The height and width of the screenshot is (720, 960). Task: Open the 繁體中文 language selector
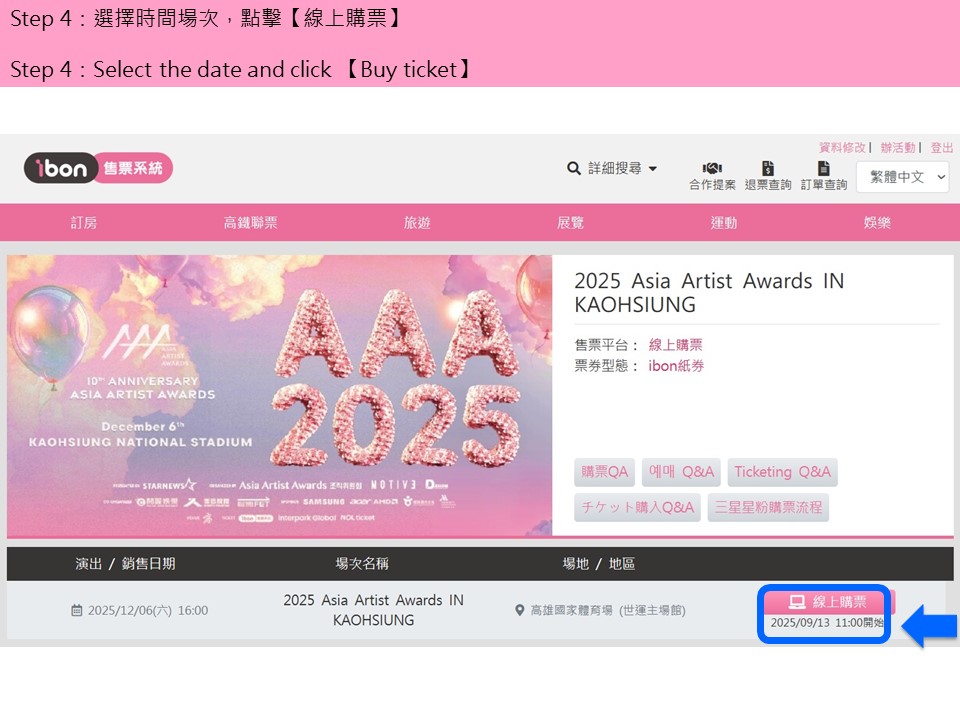pos(903,177)
